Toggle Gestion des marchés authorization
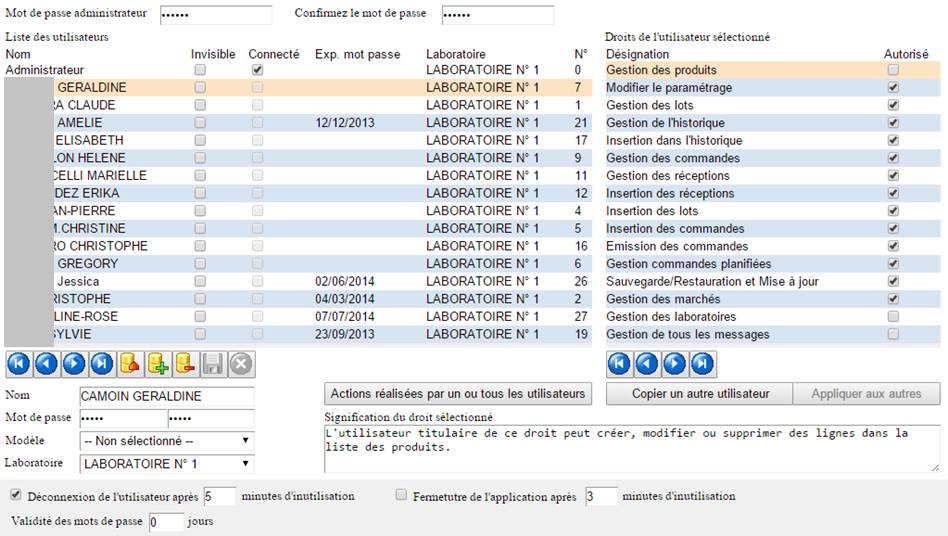 coord(893,299)
